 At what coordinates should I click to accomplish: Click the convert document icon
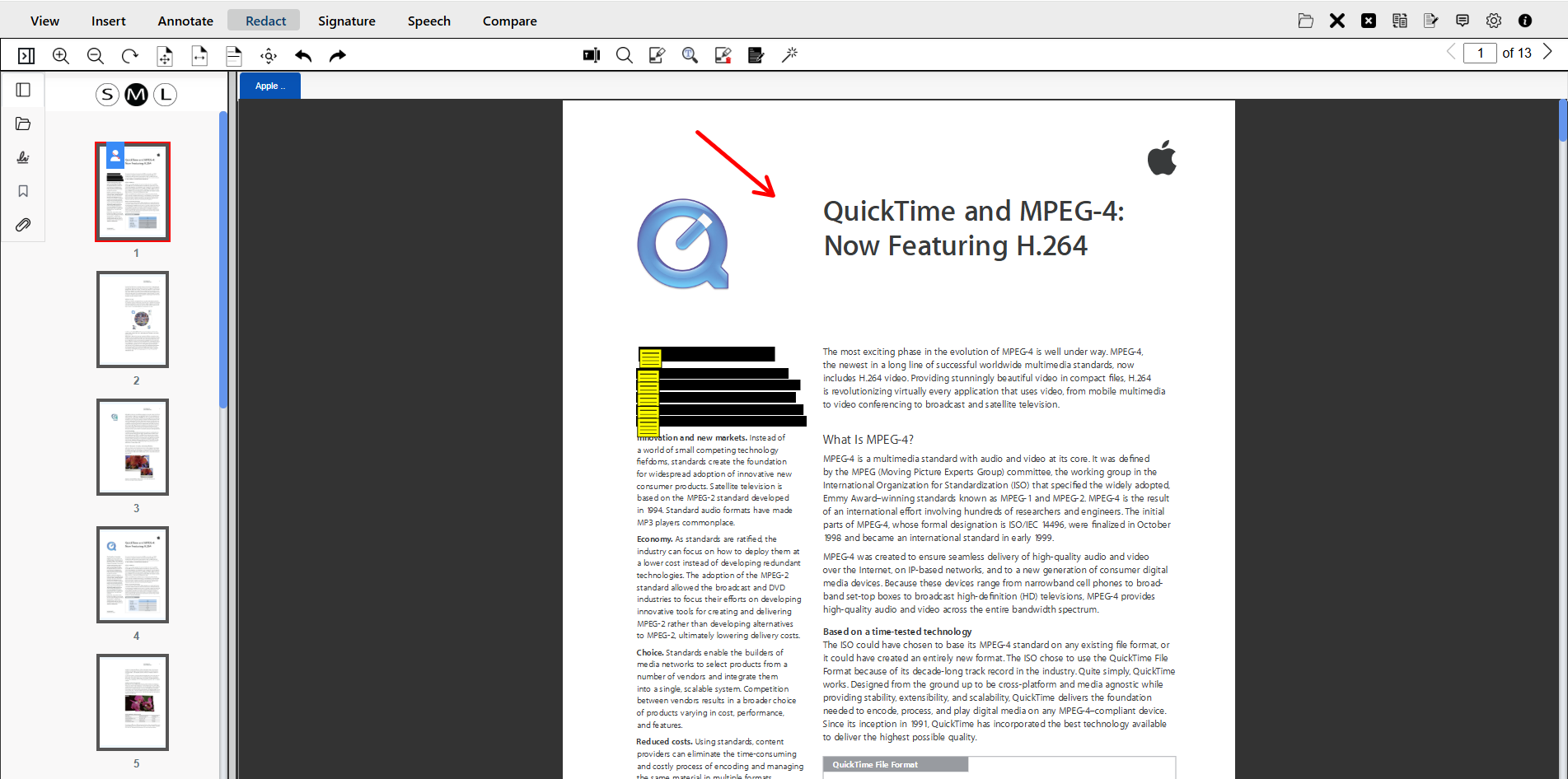point(1400,21)
